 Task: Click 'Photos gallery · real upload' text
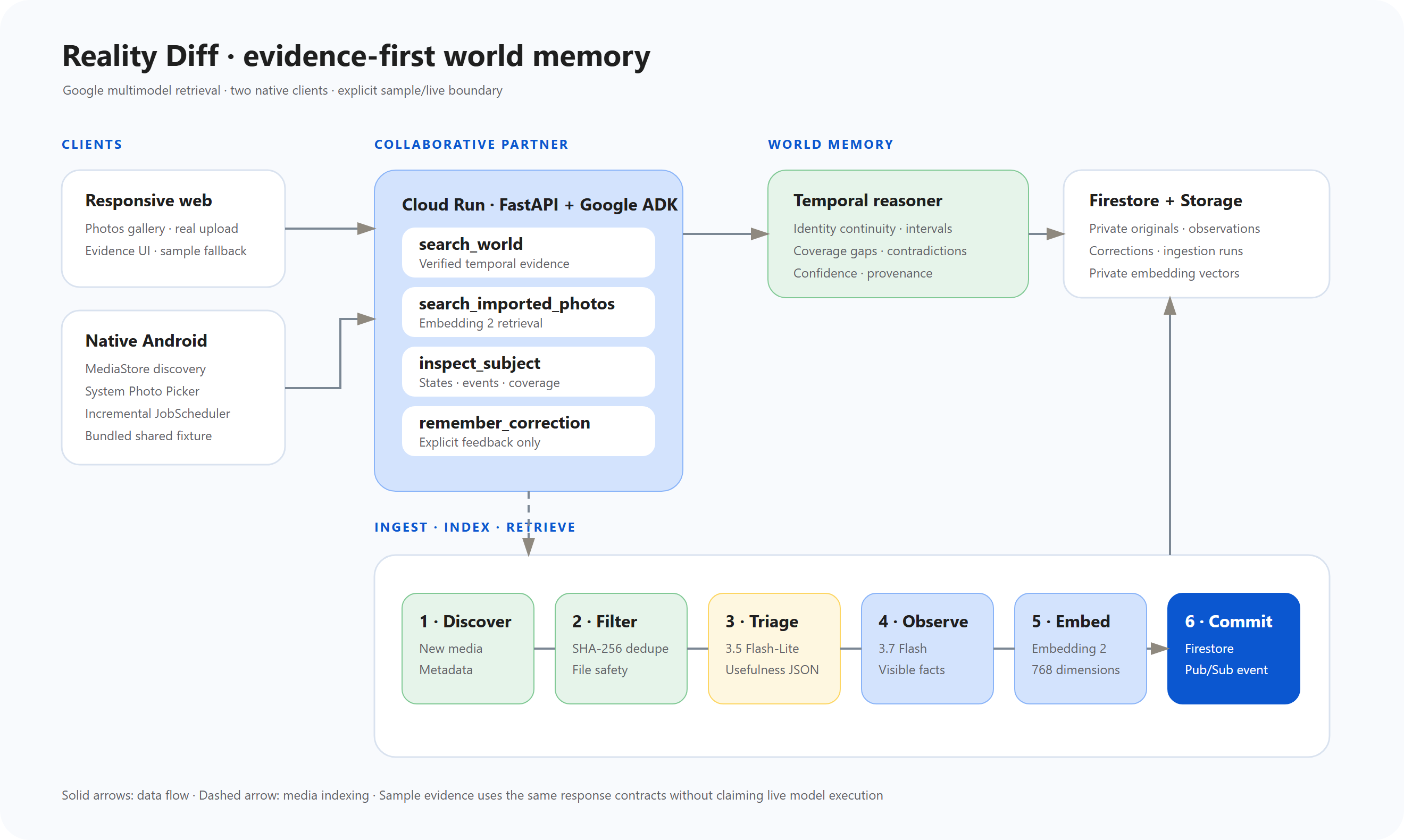161,229
